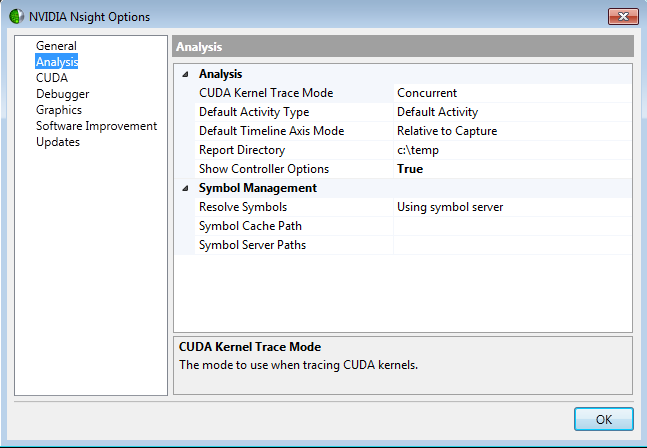
Task: Click the CUDA Kernel Trace Mode description title
Action: coord(250,347)
